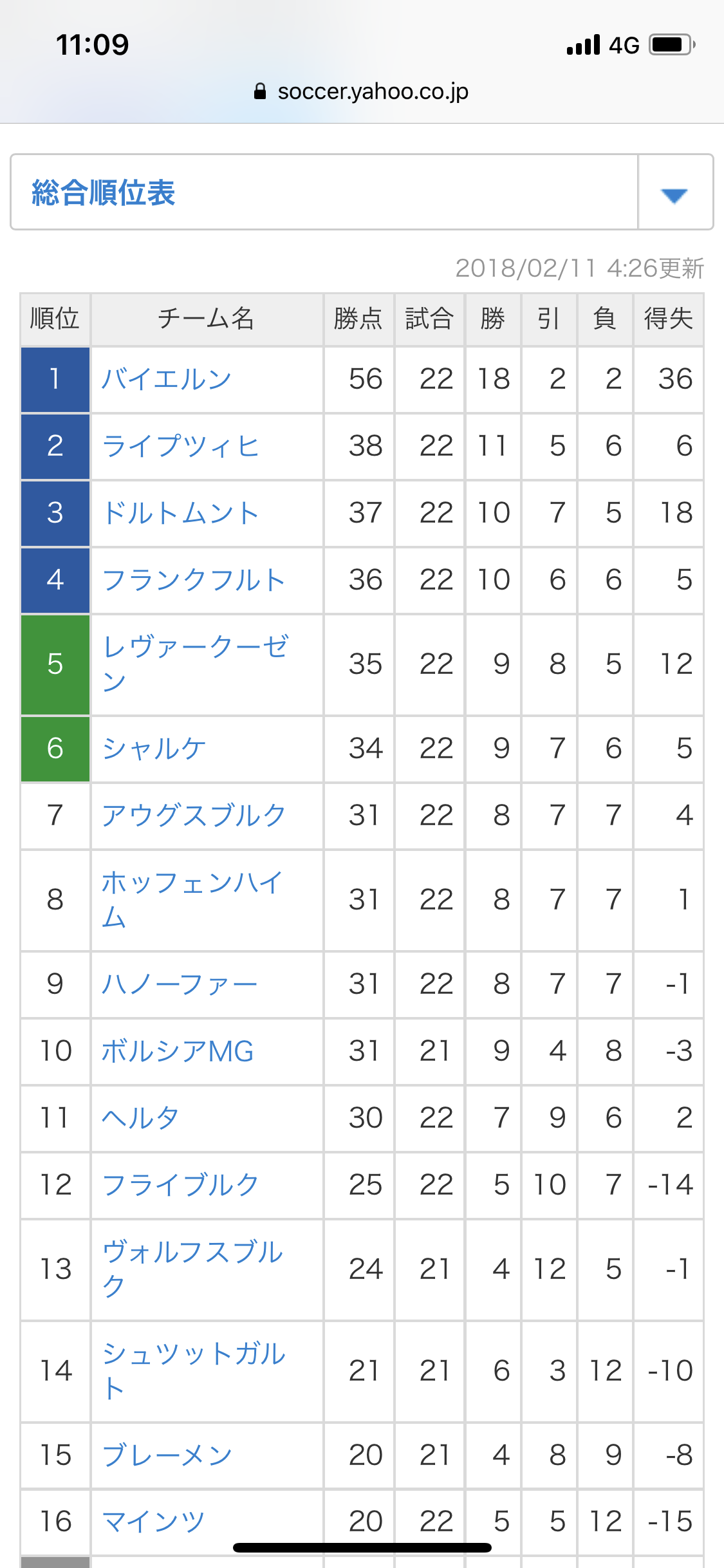Tap the blue rank 1 badge
This screenshot has width=724, height=1568.
[55, 379]
